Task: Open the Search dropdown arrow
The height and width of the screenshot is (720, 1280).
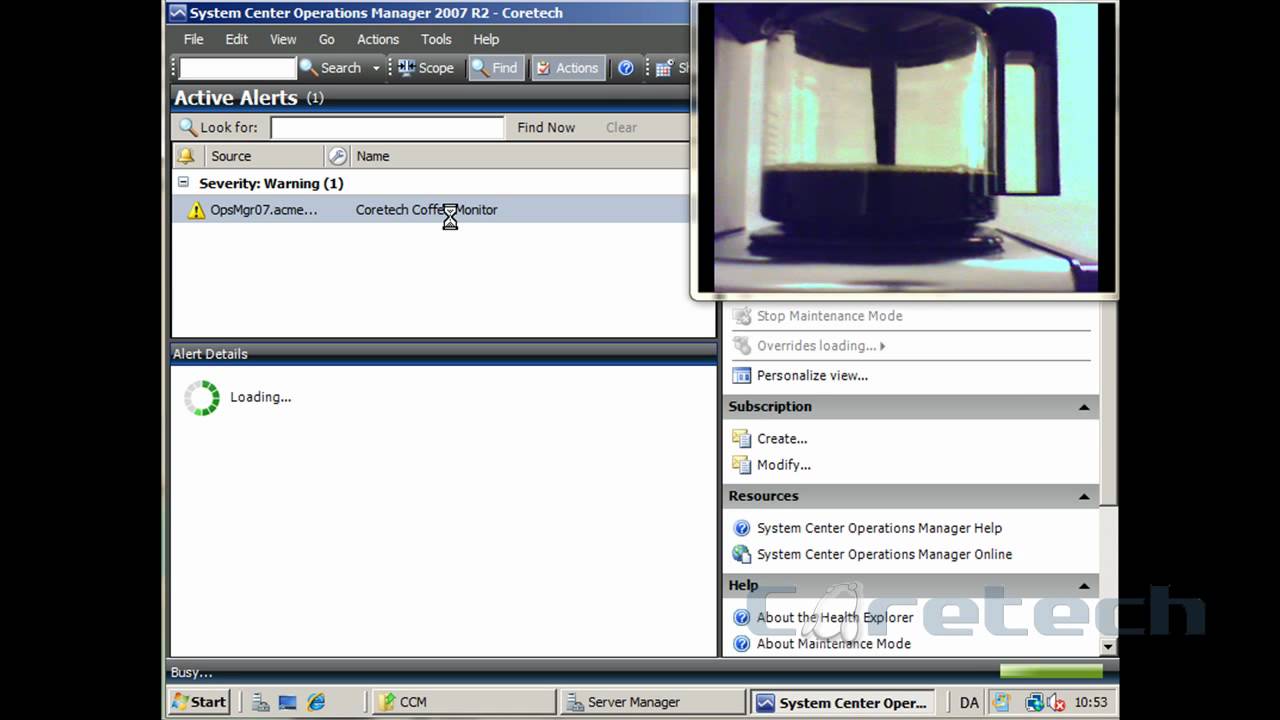Action: pos(376,68)
